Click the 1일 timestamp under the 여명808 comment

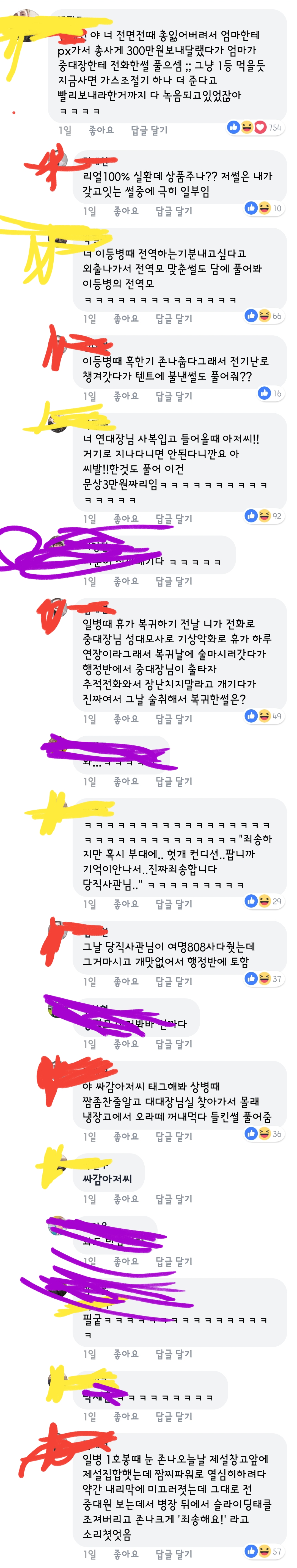(89, 982)
